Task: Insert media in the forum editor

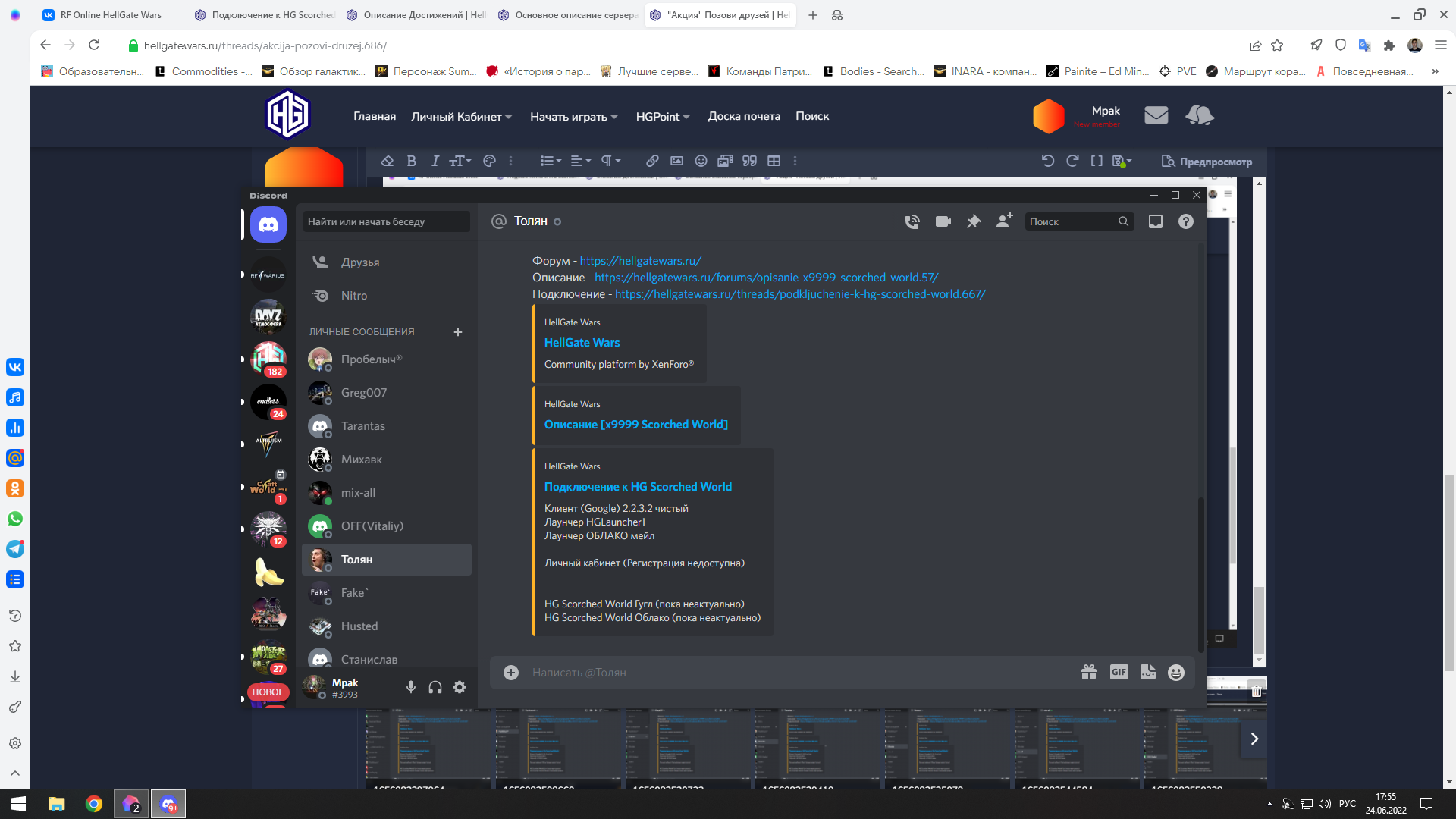Action: click(726, 161)
